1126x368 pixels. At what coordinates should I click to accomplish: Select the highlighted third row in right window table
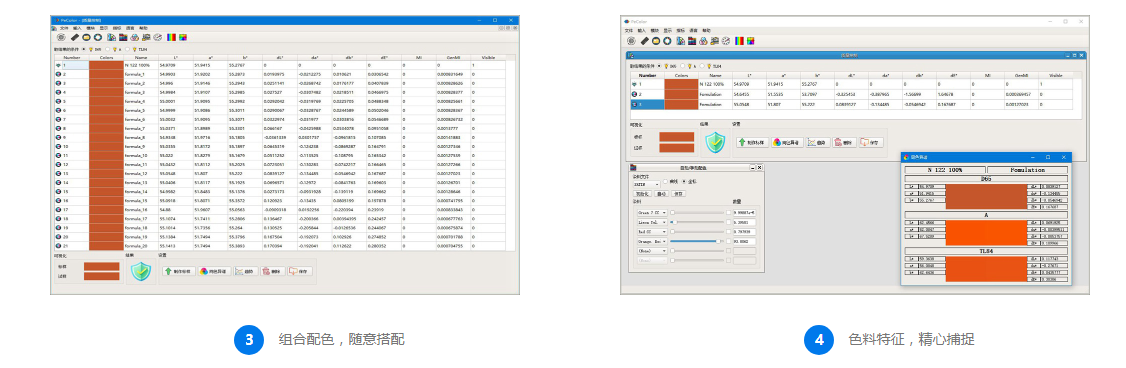click(x=853, y=104)
